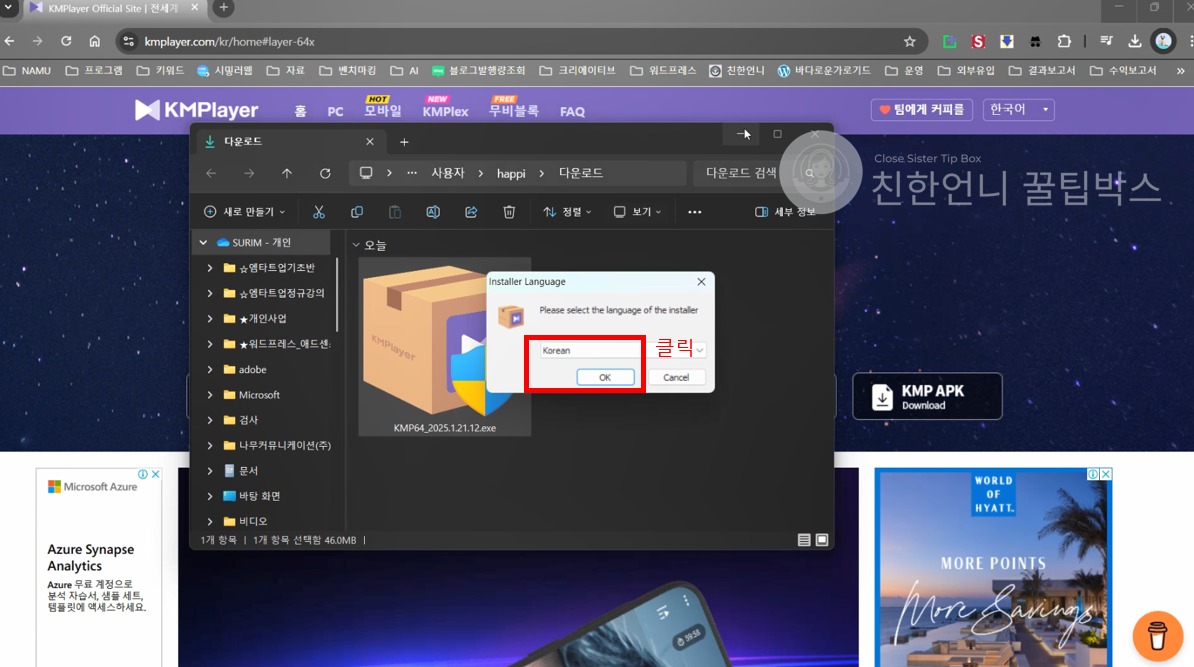Open the 보기 view dropdown
Screen dimensions: 1194x667
637,212
